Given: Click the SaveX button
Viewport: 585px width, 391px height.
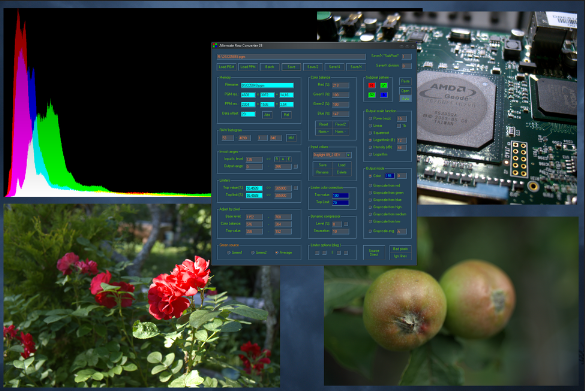Looking at the screenshot, I should click(356, 67).
